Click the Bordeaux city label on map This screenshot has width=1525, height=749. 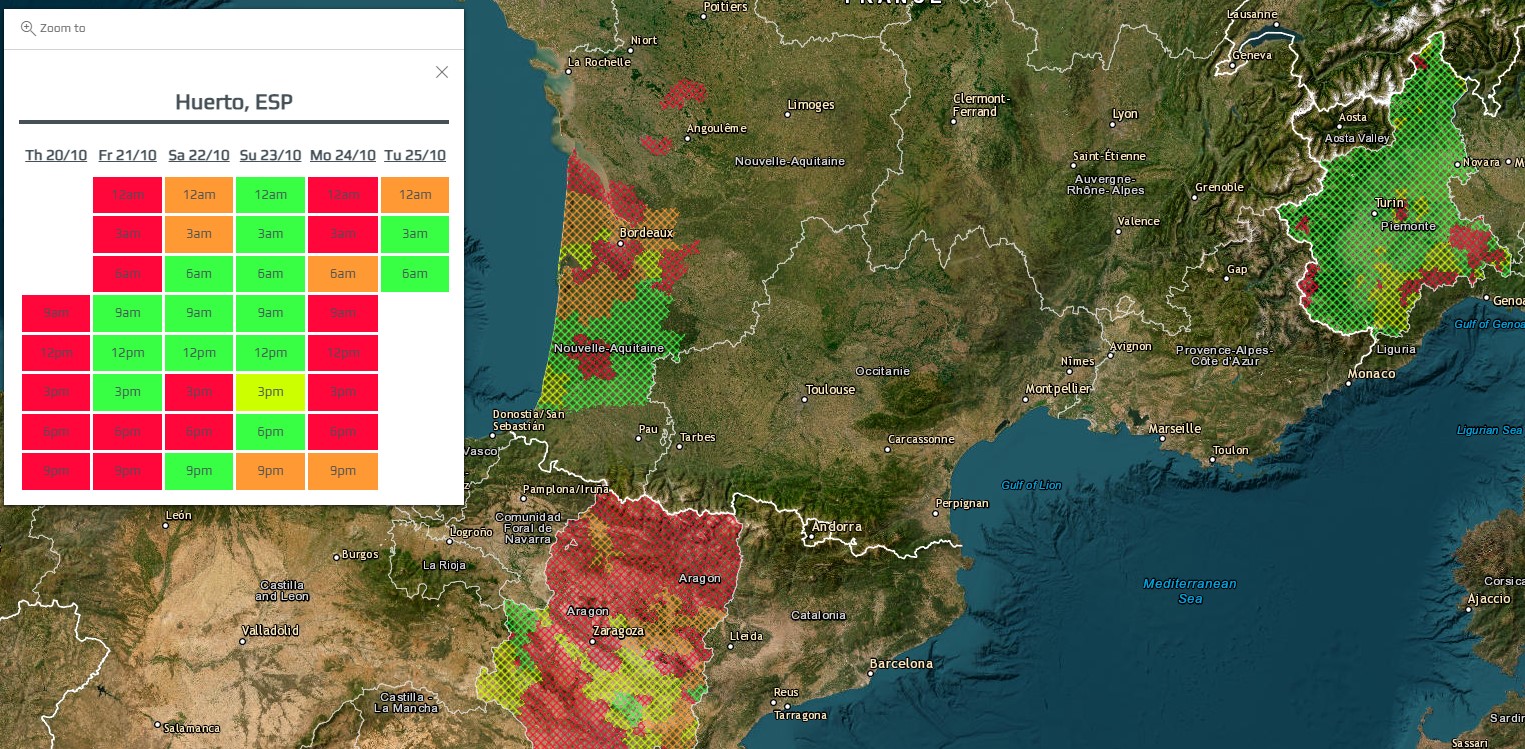tap(646, 233)
